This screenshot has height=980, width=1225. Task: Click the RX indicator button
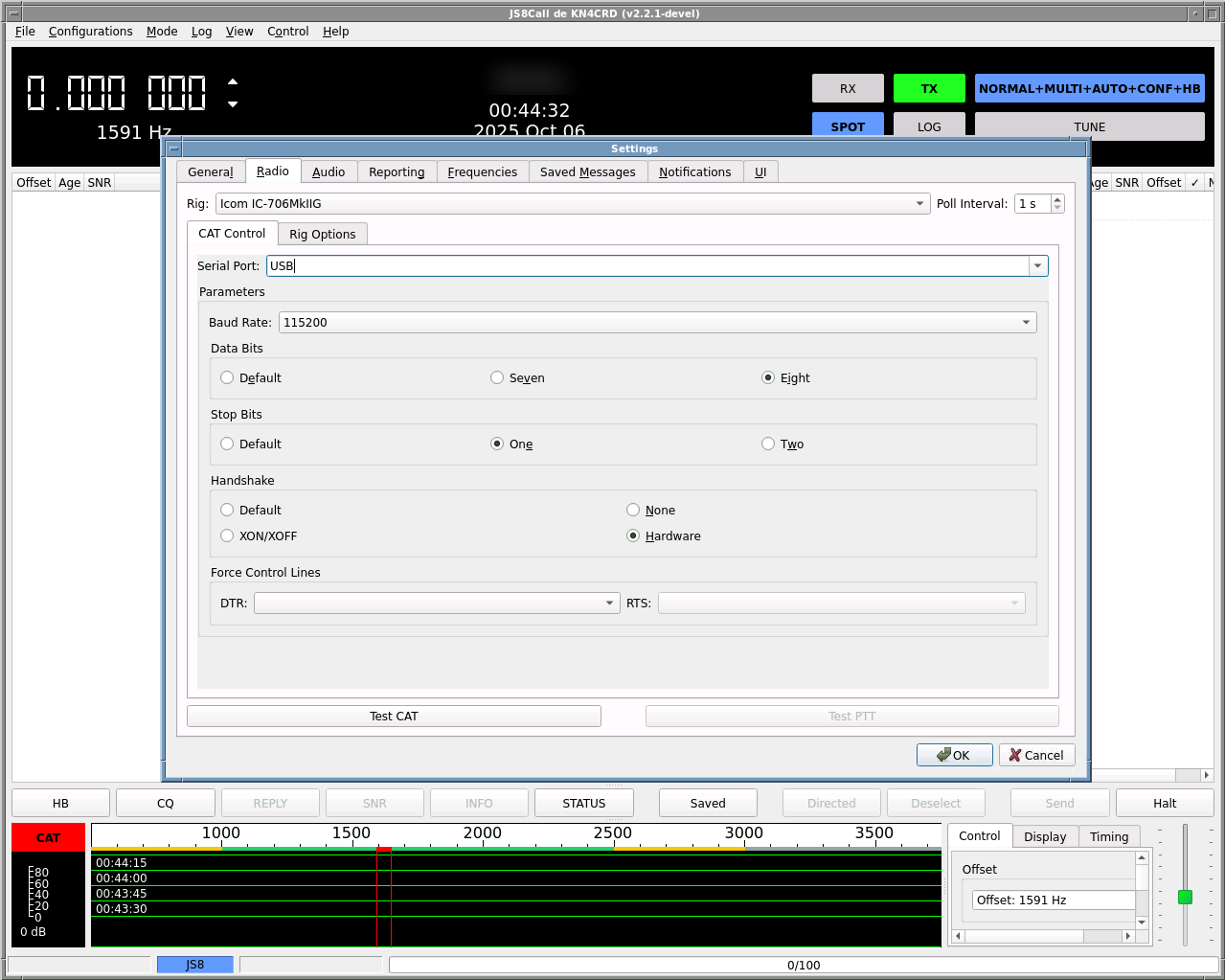[x=847, y=87]
